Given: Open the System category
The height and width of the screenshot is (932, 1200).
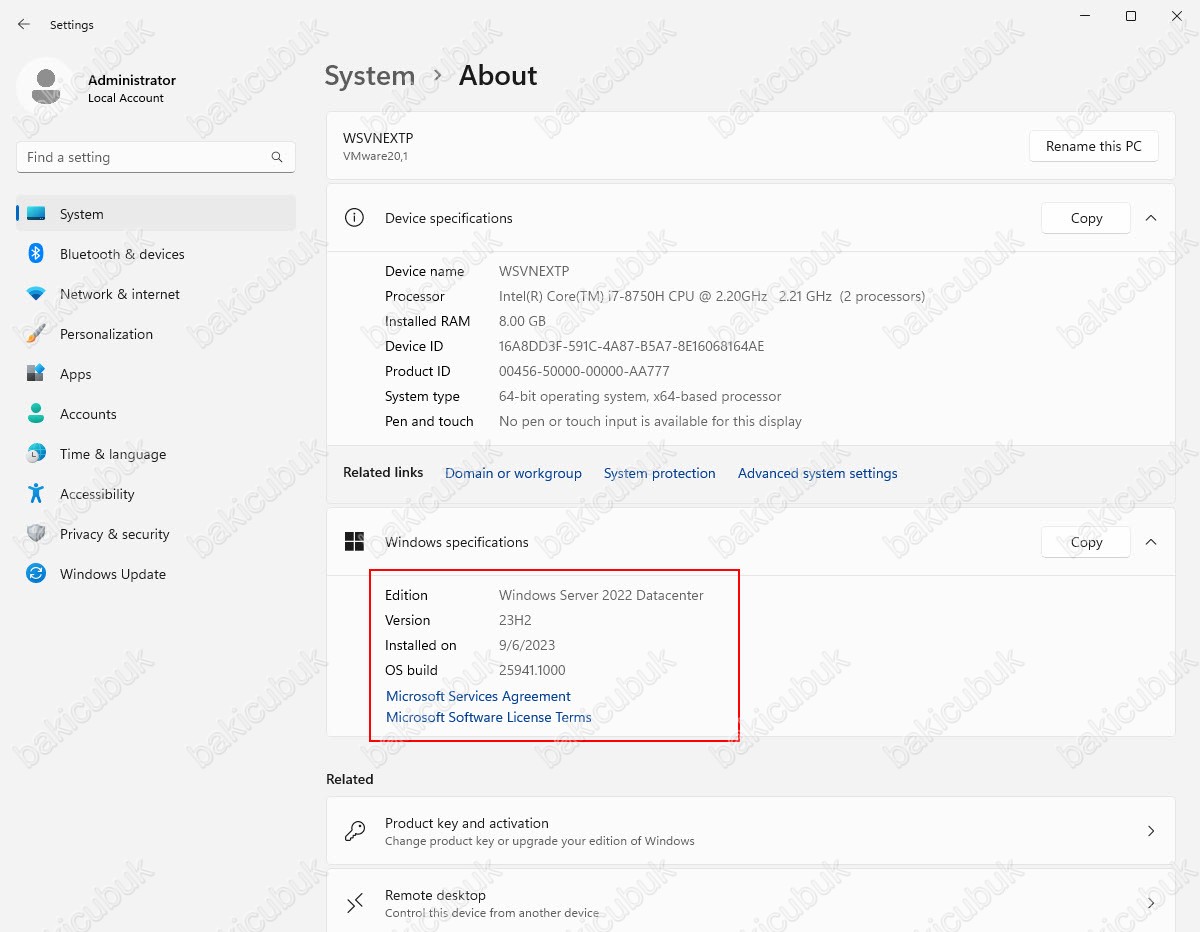Looking at the screenshot, I should (x=156, y=214).
